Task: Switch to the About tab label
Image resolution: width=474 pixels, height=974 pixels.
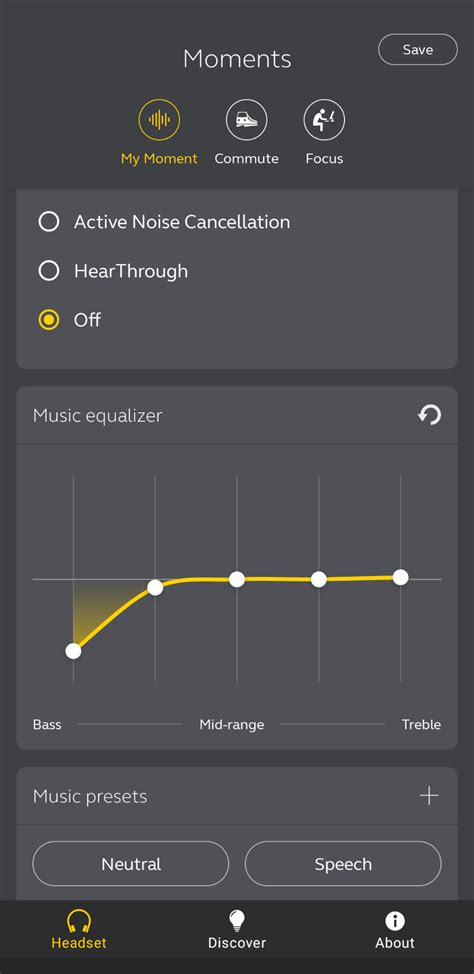Action: click(394, 943)
